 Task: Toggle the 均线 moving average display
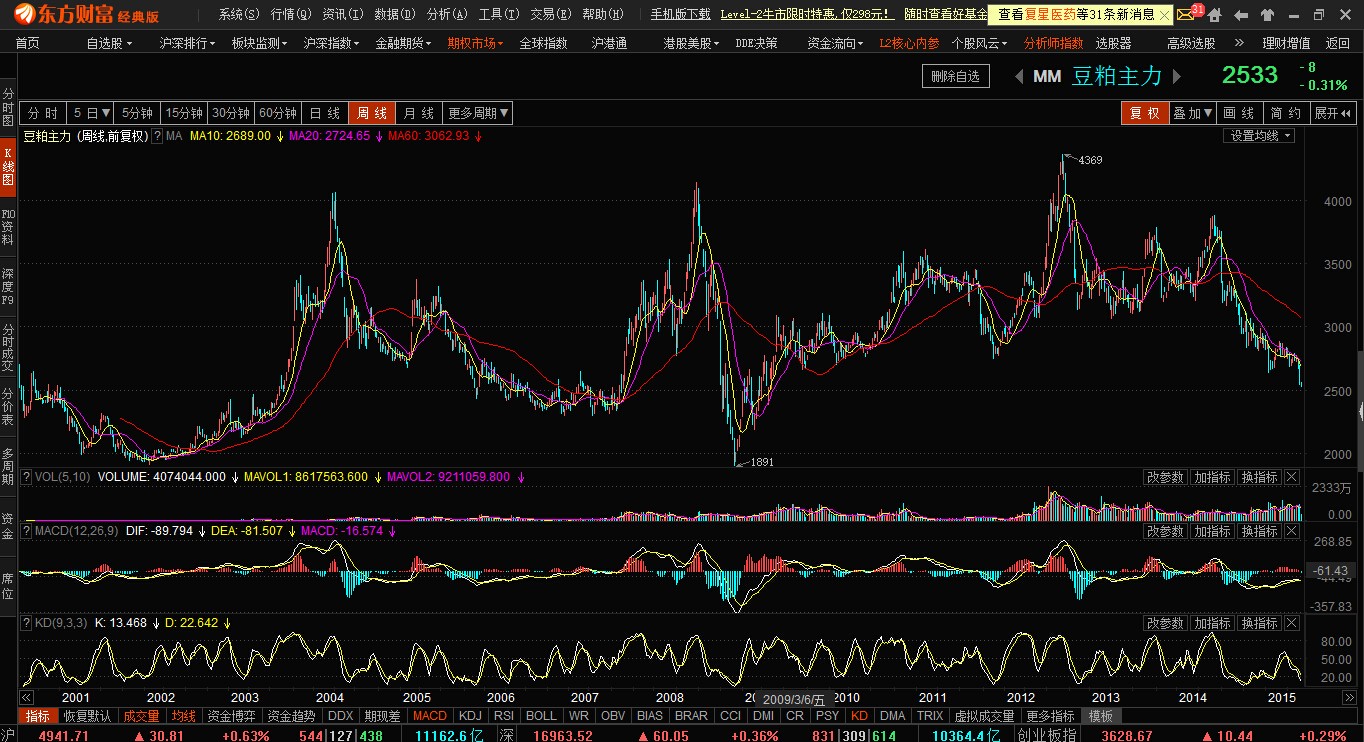(183, 716)
